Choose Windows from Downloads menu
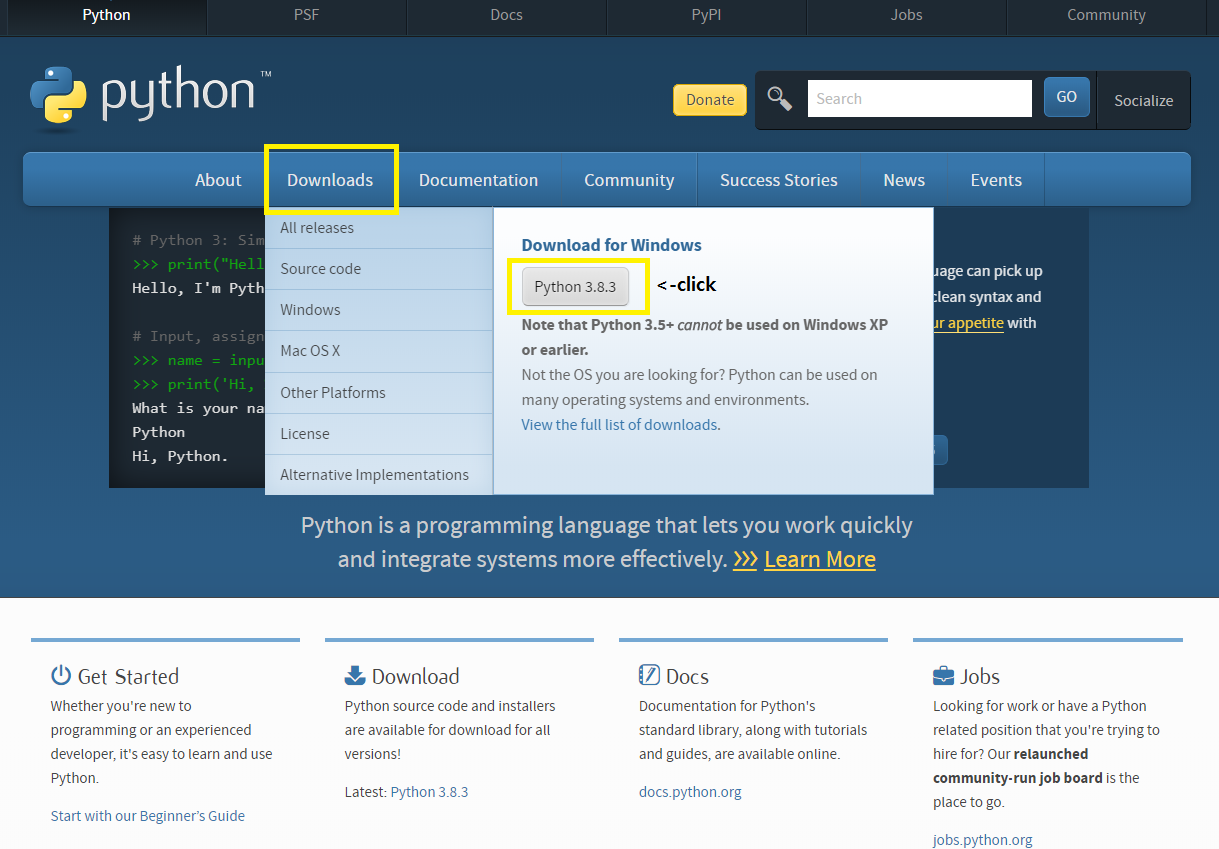Viewport: 1219px width, 849px height. click(x=379, y=310)
